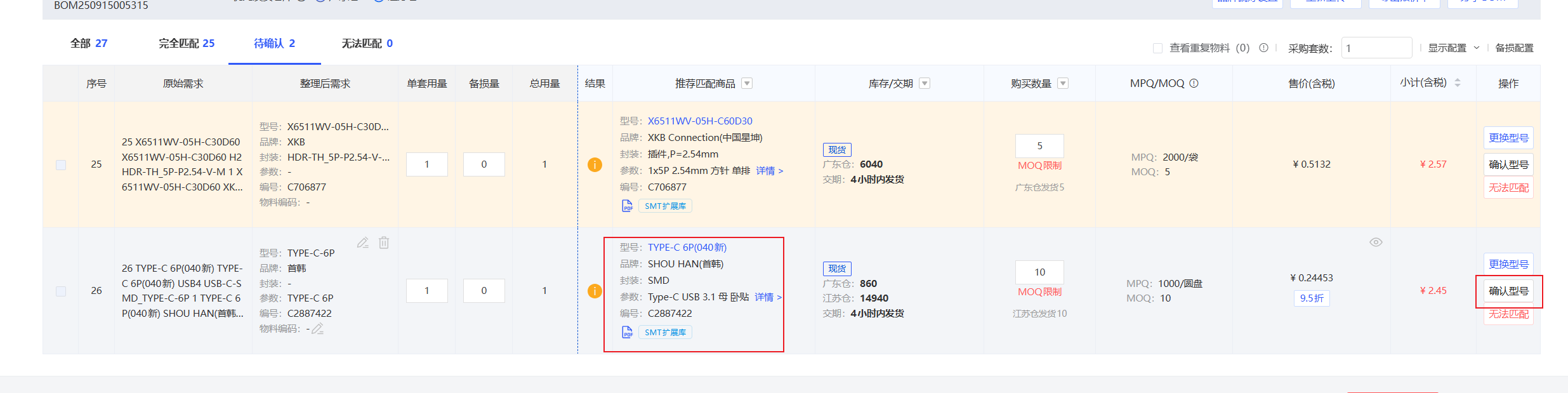This screenshot has height=393, width=1568.
Task: Click info icon next to MPQ/MOQ header
Action: [1194, 83]
